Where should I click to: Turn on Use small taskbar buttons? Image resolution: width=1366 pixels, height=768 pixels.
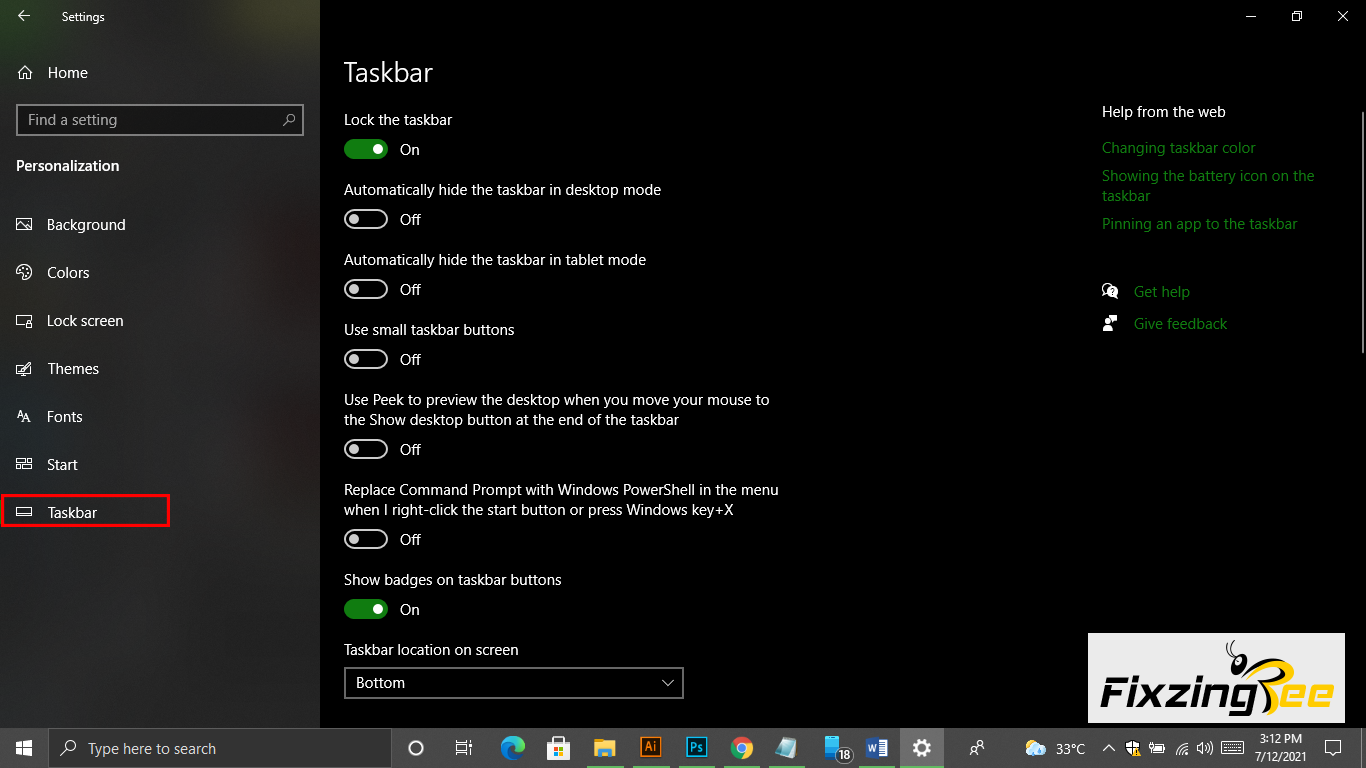point(366,360)
